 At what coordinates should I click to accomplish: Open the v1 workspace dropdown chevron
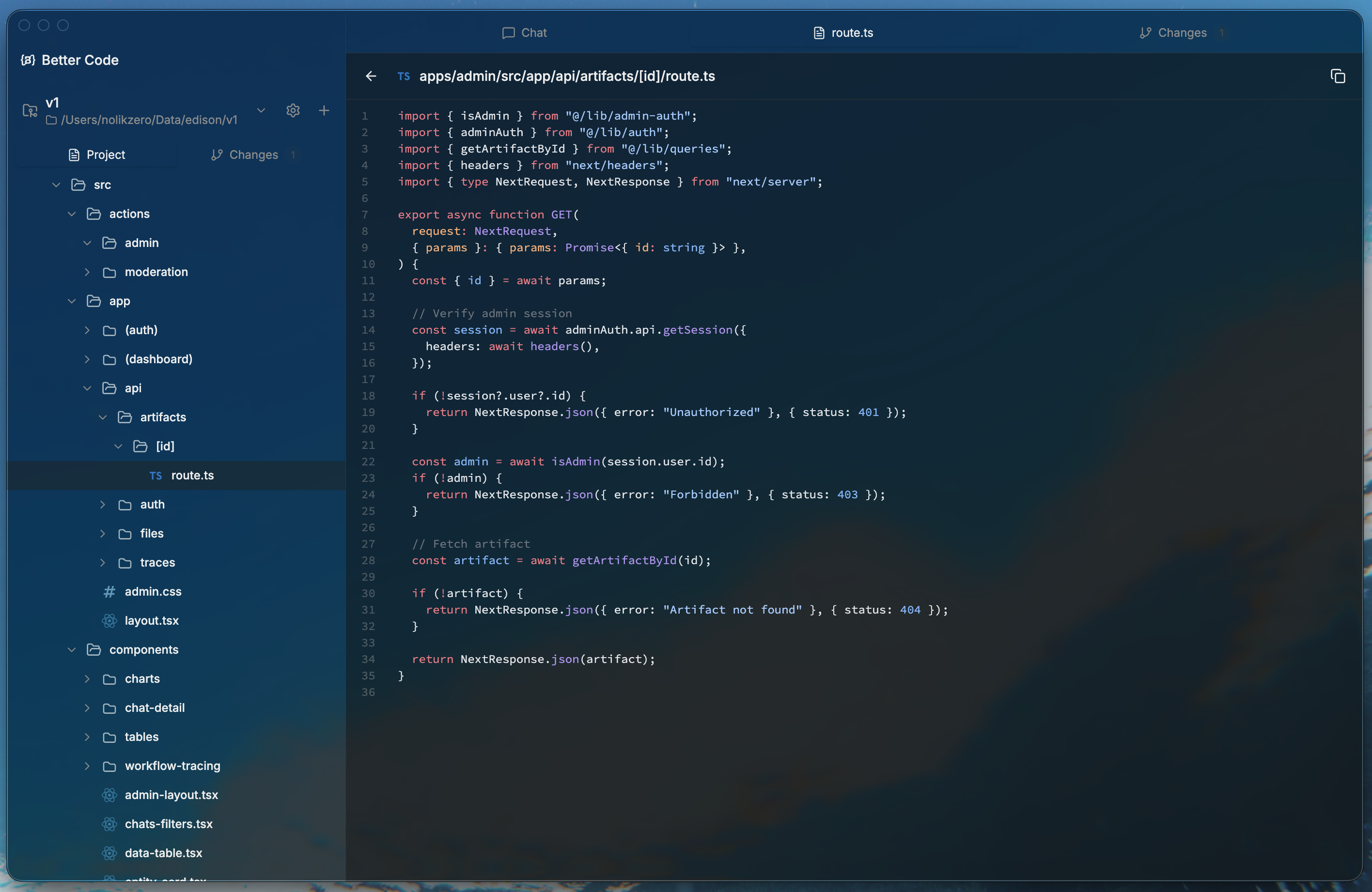(261, 110)
